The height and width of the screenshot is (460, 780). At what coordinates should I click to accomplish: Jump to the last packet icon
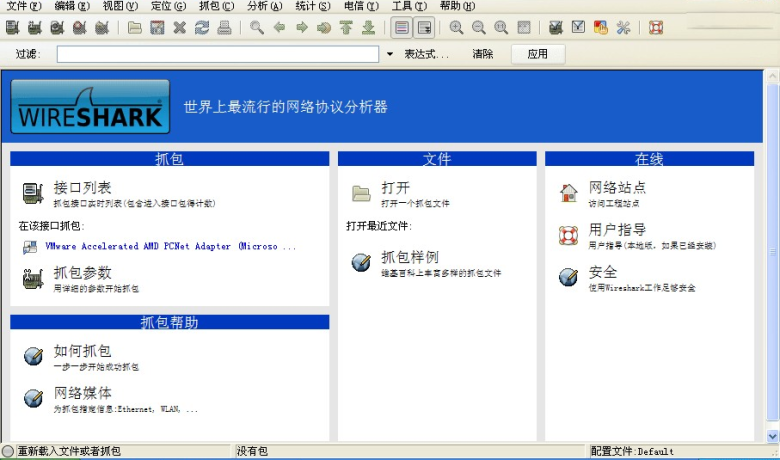(369, 27)
